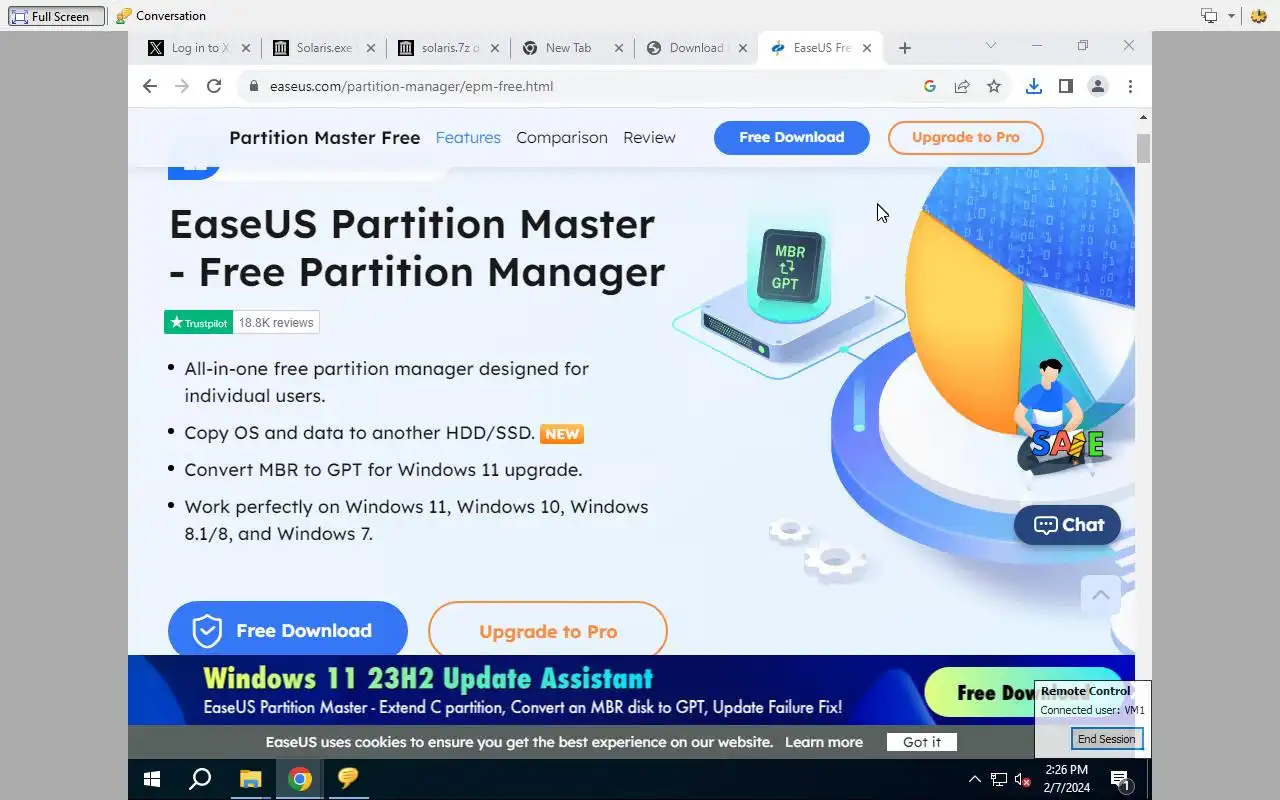Click the Chrome forward arrow
Screen dimensions: 1280x800
point(181,86)
